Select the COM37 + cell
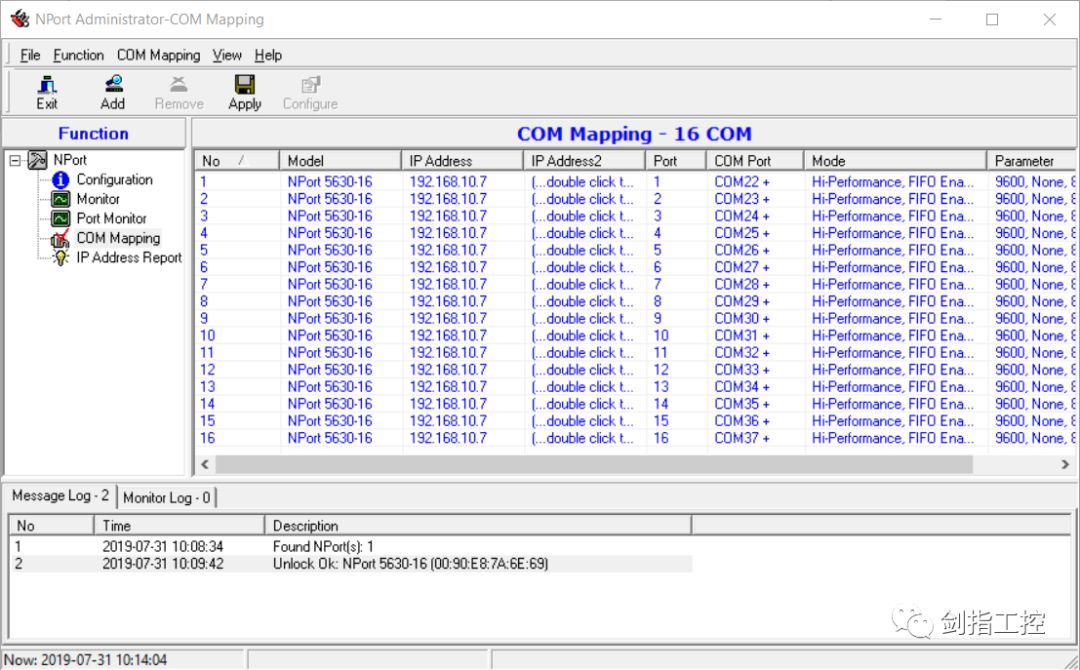 [x=742, y=438]
